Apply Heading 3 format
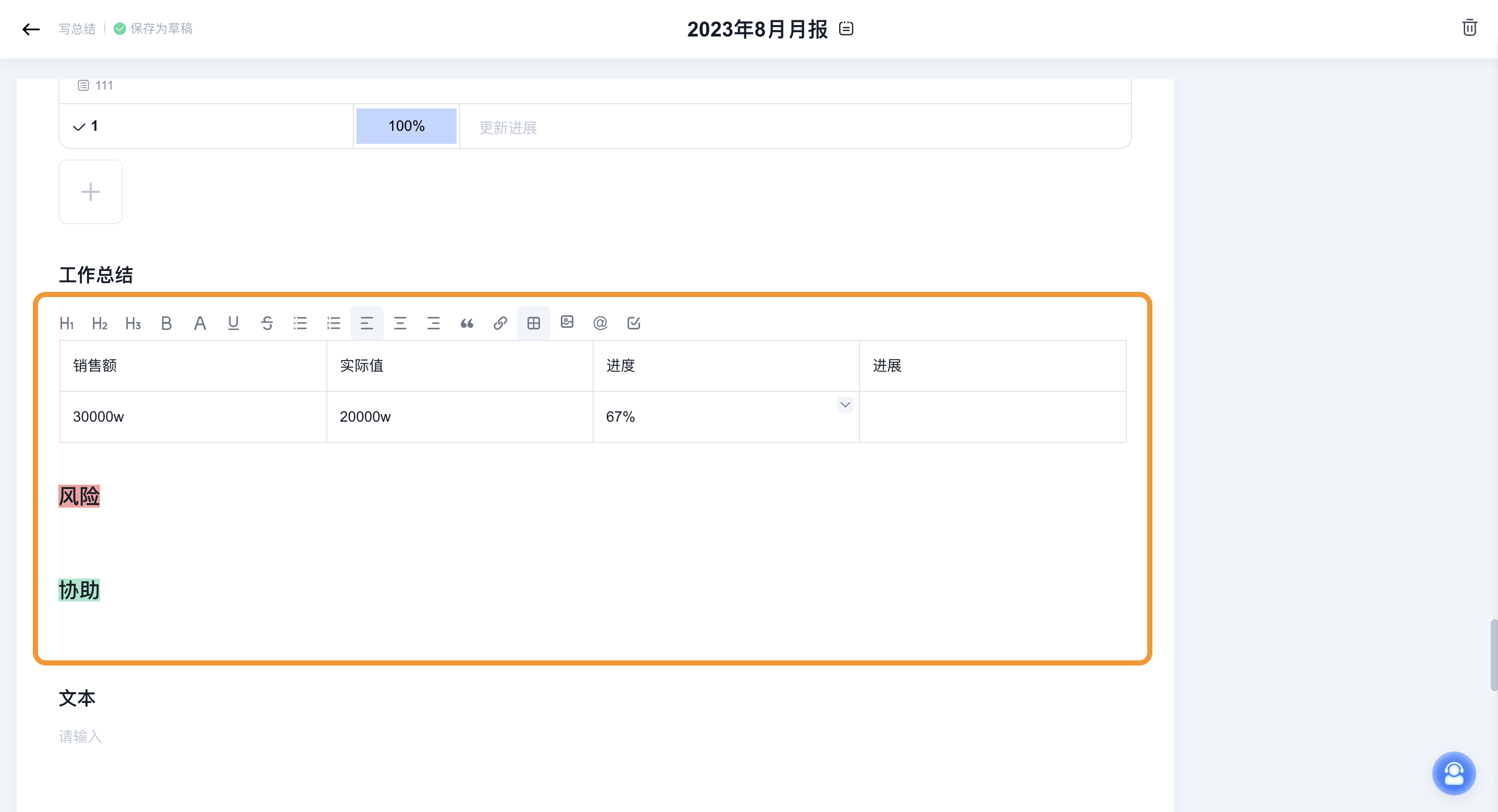1498x812 pixels. point(133,323)
